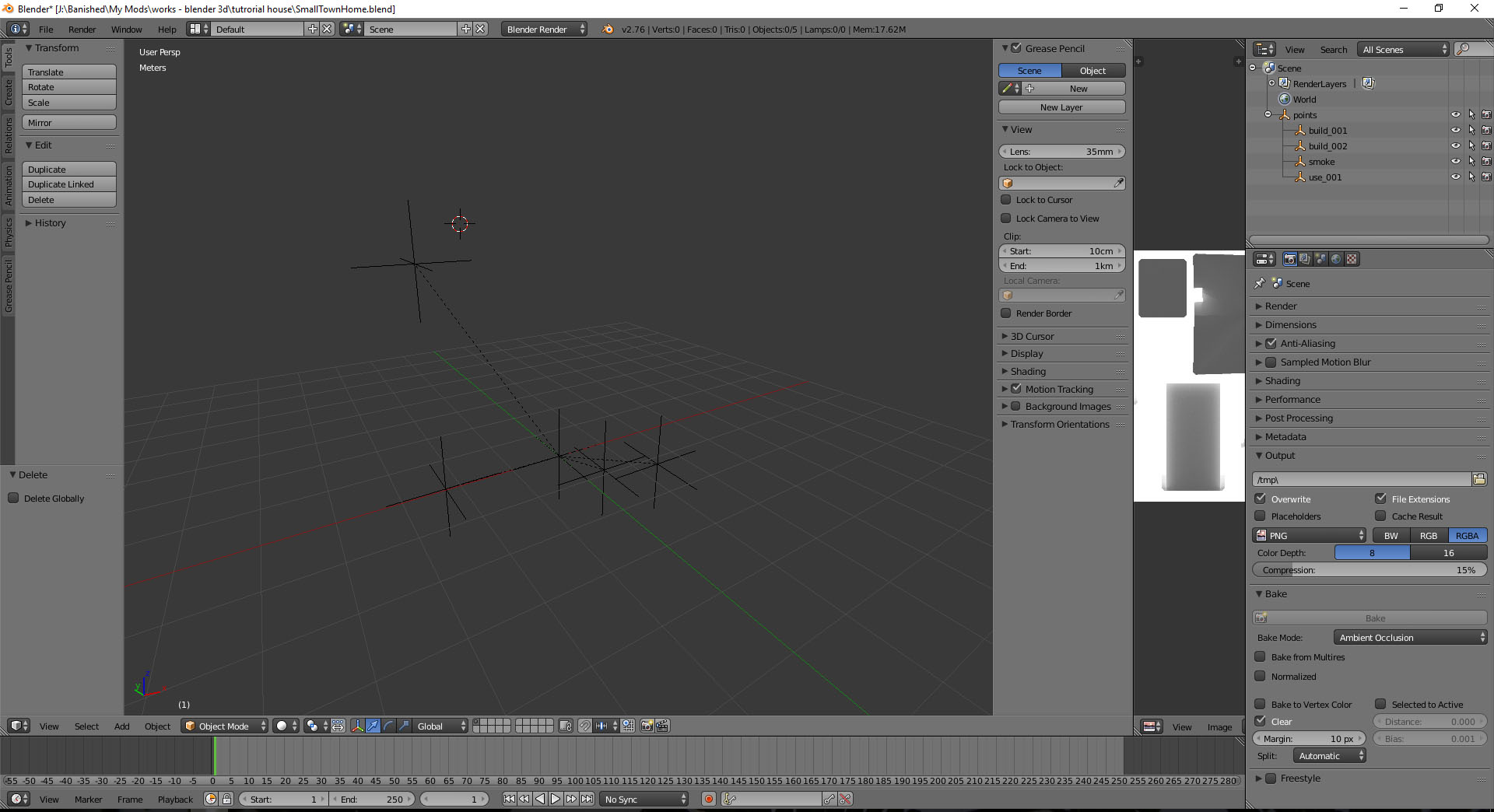1494x812 pixels.
Task: Switch Grease Pencil to the Object tab
Action: coord(1092,70)
